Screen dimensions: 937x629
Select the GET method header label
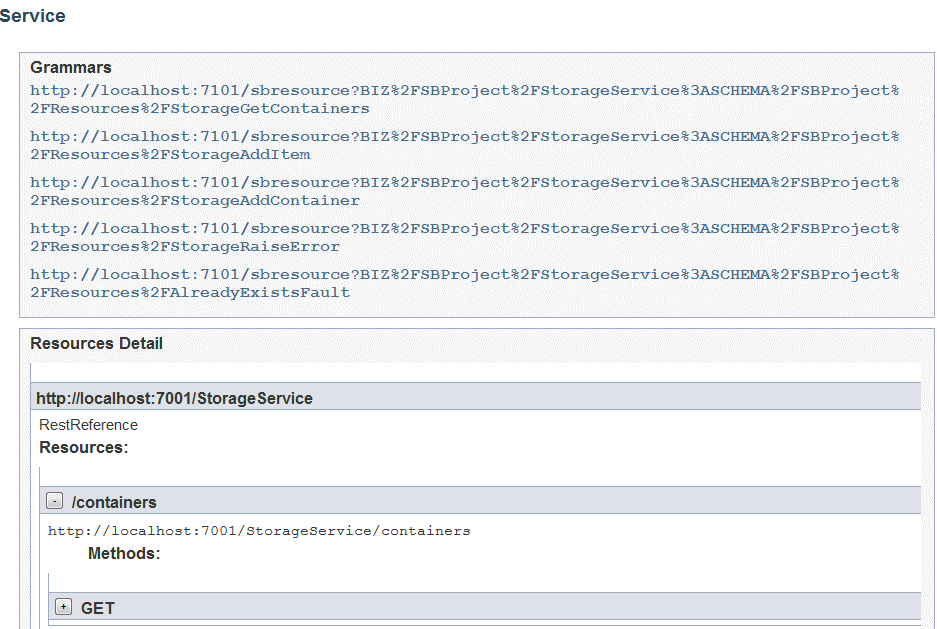point(97,608)
